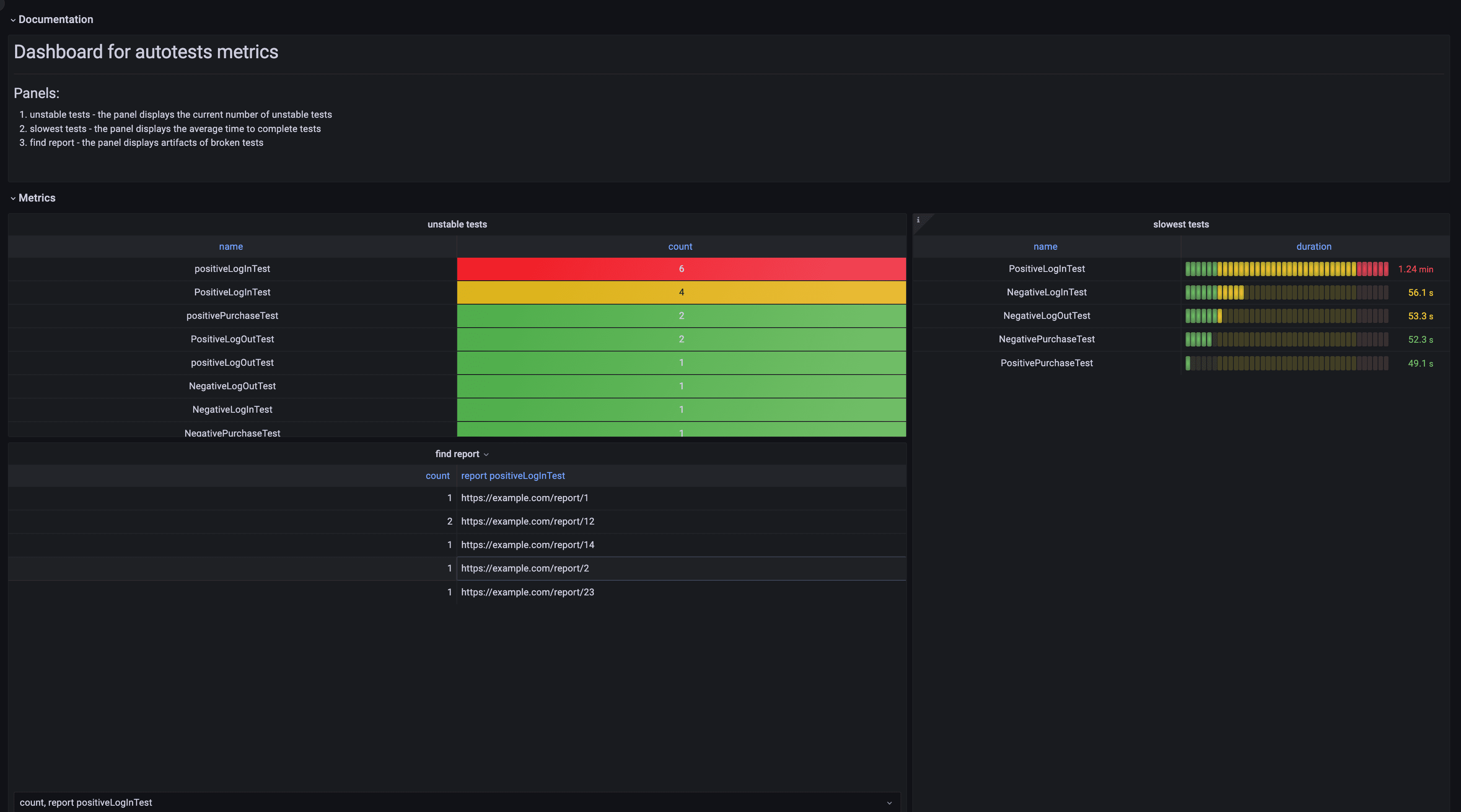Click the PositiveLogInTest duration gauge bar
The height and width of the screenshot is (812, 1461).
pyautogui.click(x=1286, y=269)
